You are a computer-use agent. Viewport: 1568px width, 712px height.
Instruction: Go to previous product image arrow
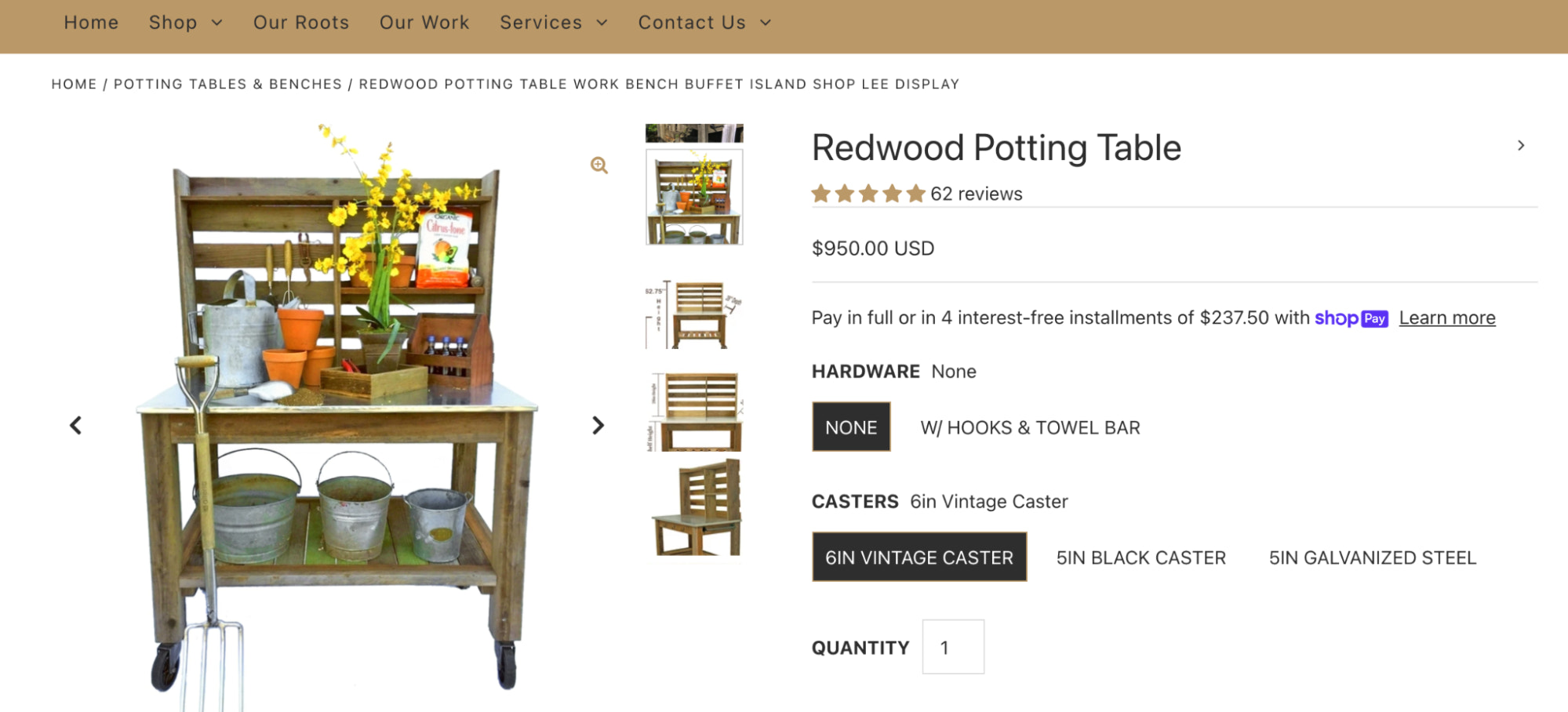click(x=75, y=426)
